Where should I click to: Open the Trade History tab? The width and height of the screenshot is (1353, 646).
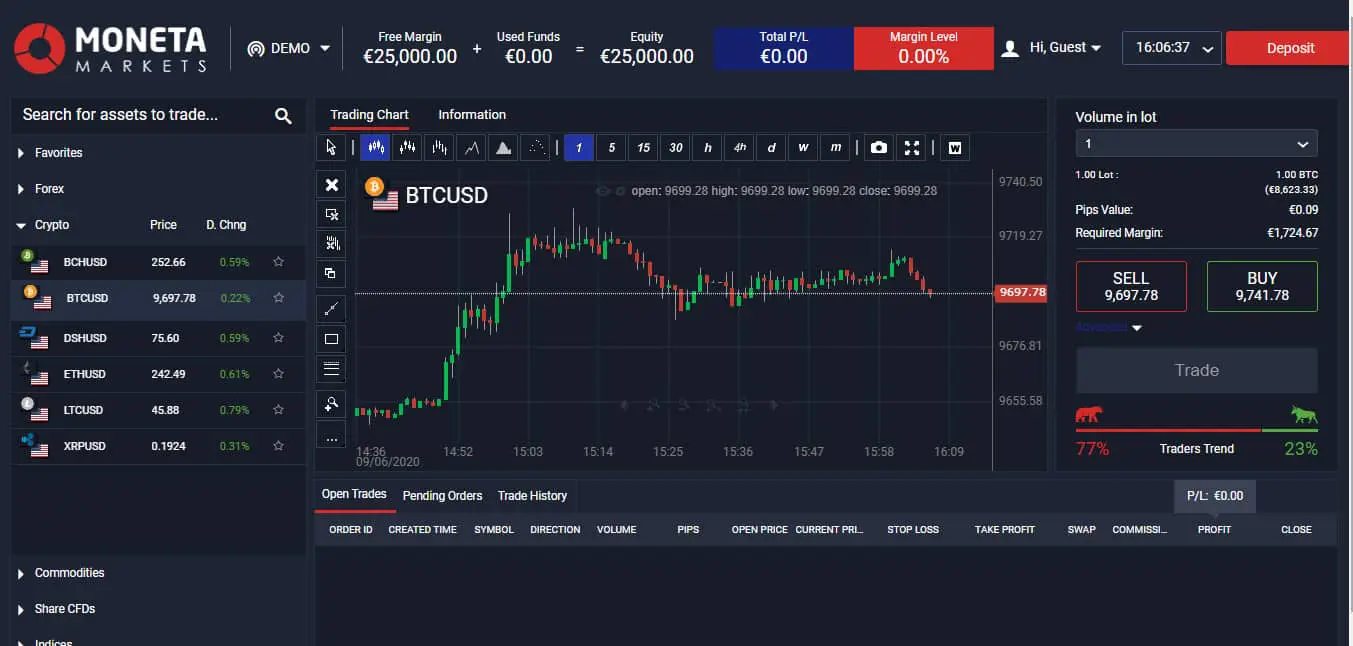tap(532, 496)
